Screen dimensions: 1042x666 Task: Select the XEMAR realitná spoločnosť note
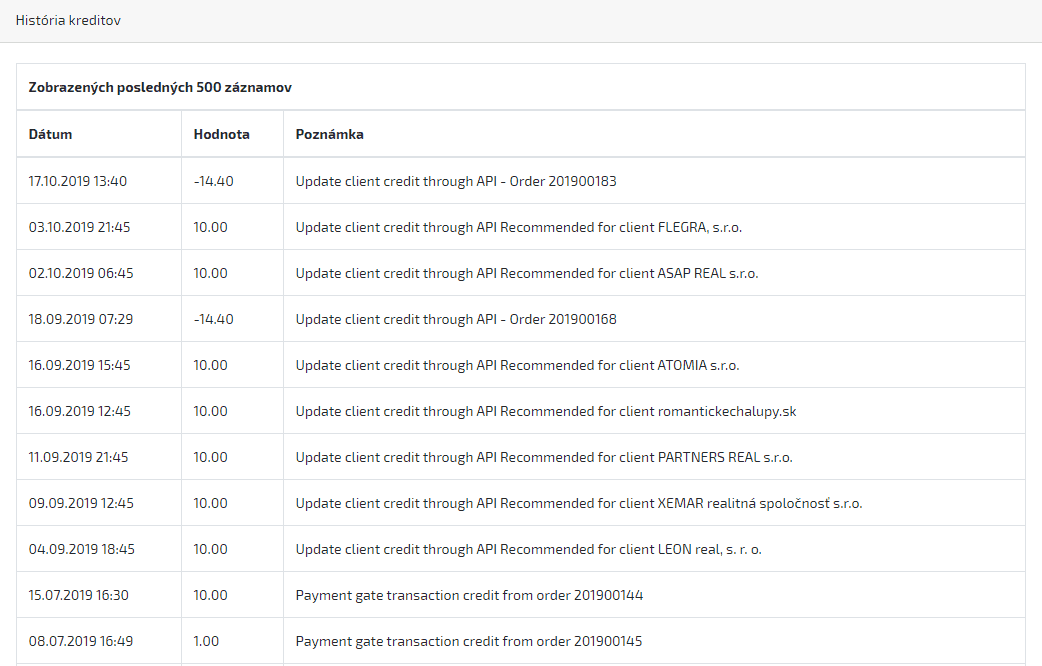coord(578,503)
